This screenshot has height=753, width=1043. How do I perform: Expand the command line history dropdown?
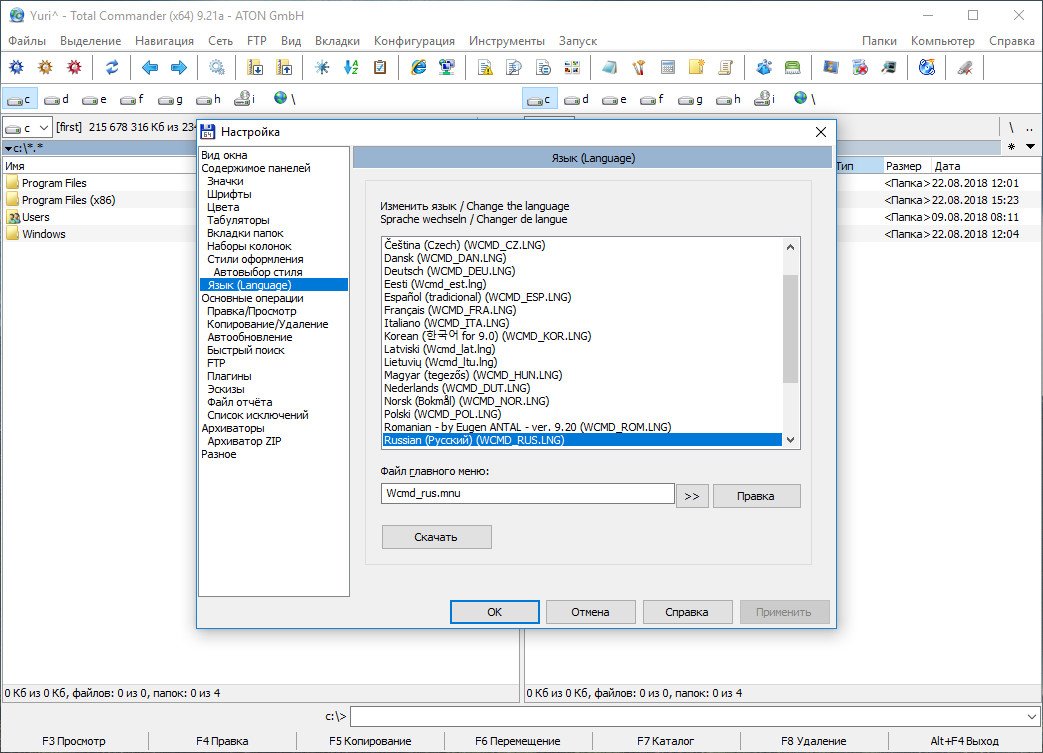[1031, 717]
